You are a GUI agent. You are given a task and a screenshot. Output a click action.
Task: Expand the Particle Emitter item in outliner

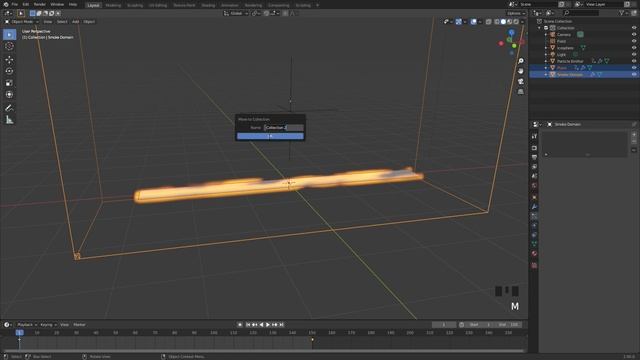(x=546, y=61)
